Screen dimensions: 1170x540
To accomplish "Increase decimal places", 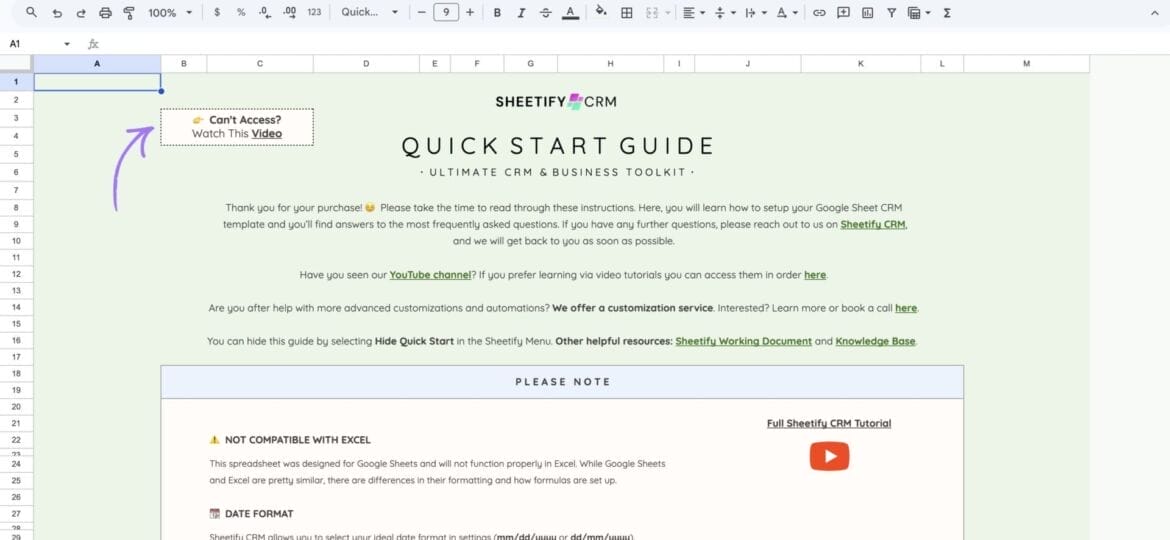I will 290,13.
